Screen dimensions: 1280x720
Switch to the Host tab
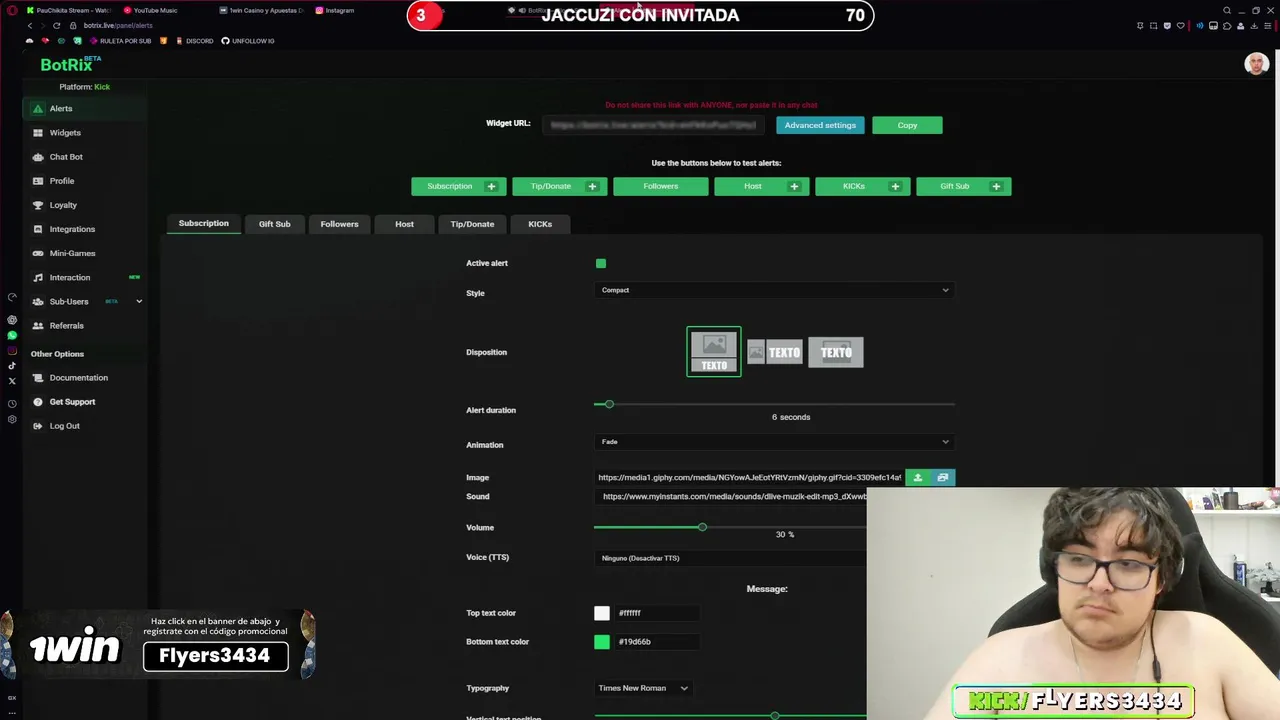point(404,224)
